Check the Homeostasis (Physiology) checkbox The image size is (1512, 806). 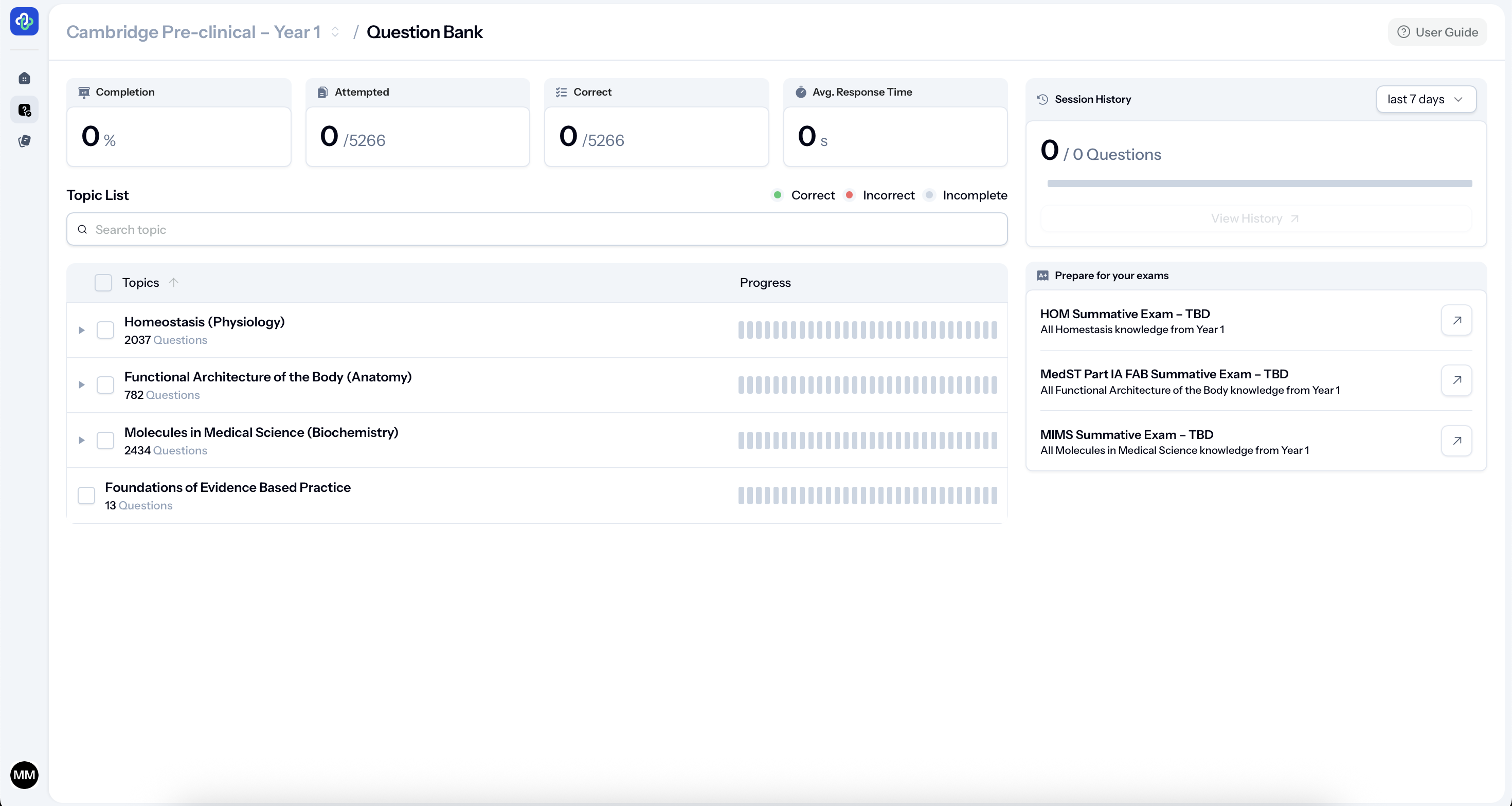pos(105,329)
